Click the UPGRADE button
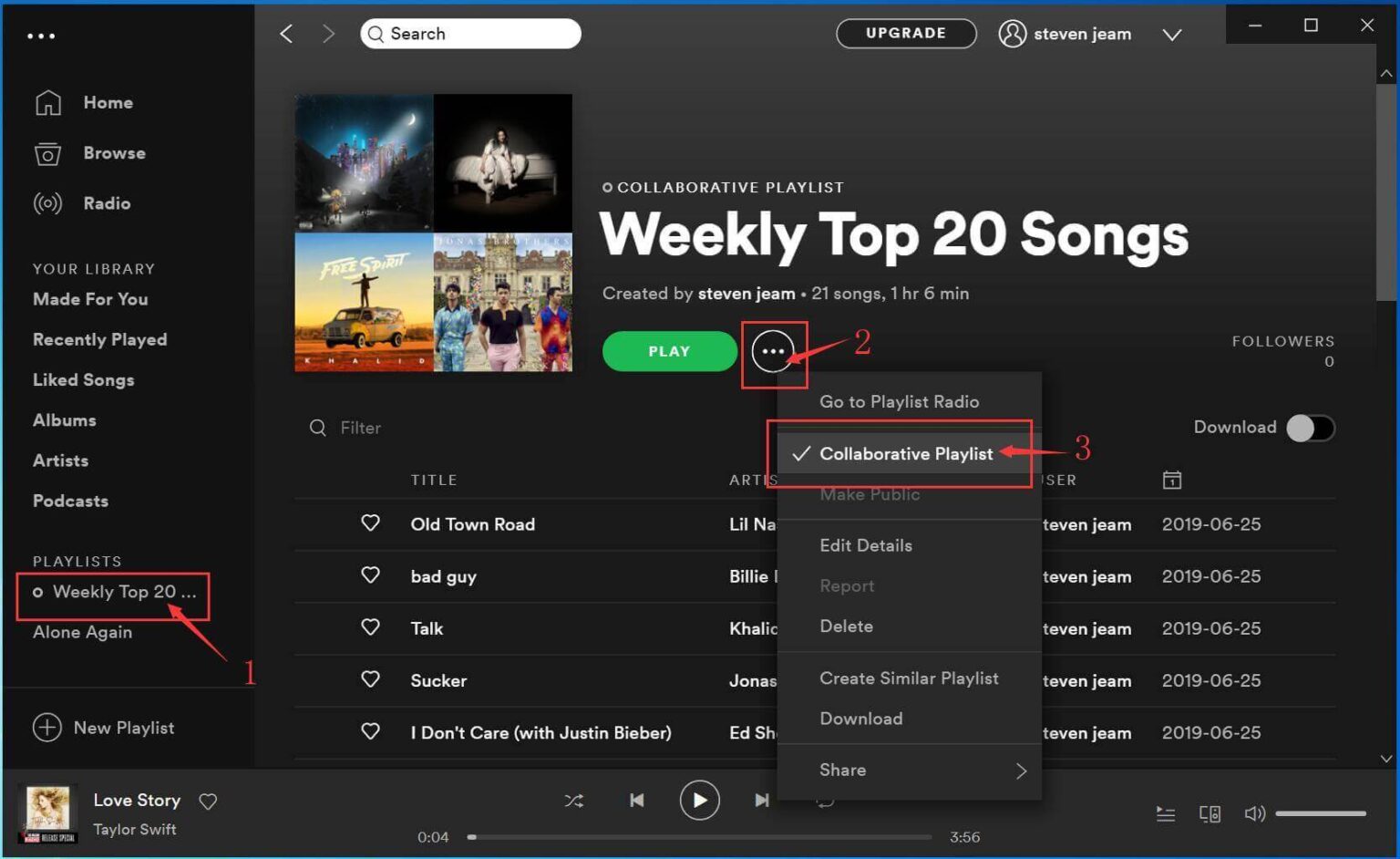 pos(905,34)
